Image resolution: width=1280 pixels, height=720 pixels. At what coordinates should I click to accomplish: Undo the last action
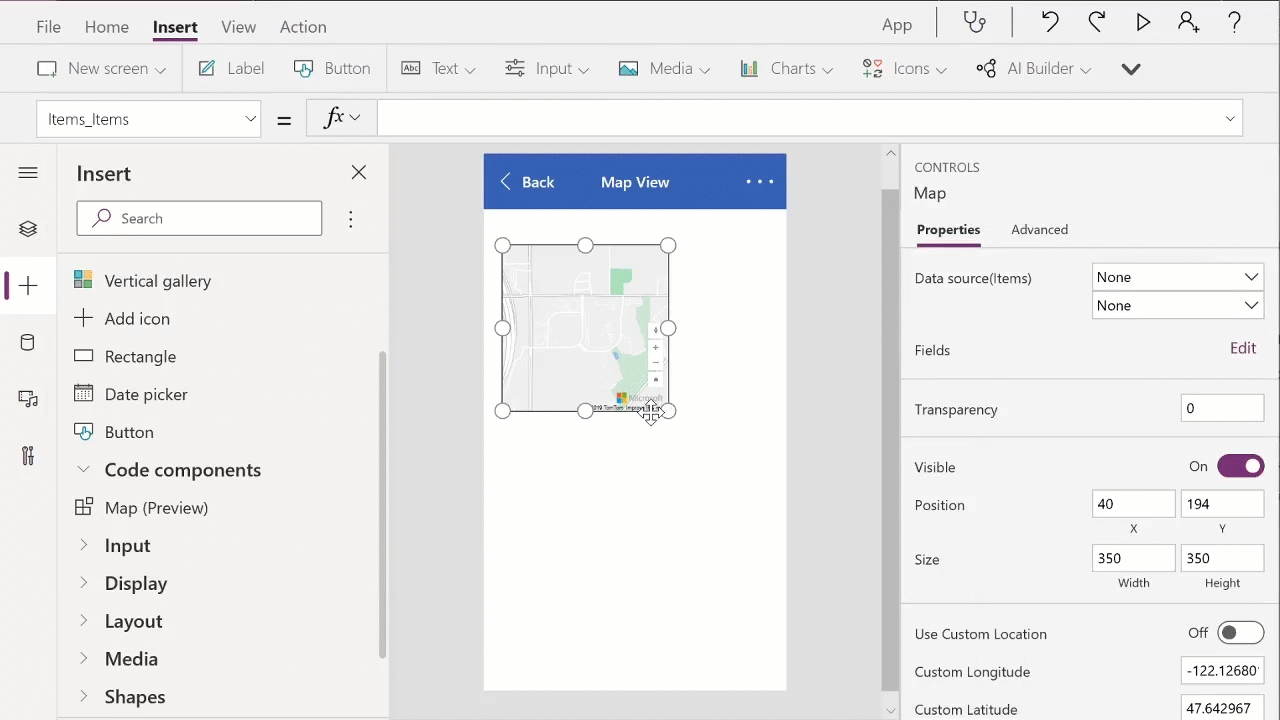[x=1050, y=22]
